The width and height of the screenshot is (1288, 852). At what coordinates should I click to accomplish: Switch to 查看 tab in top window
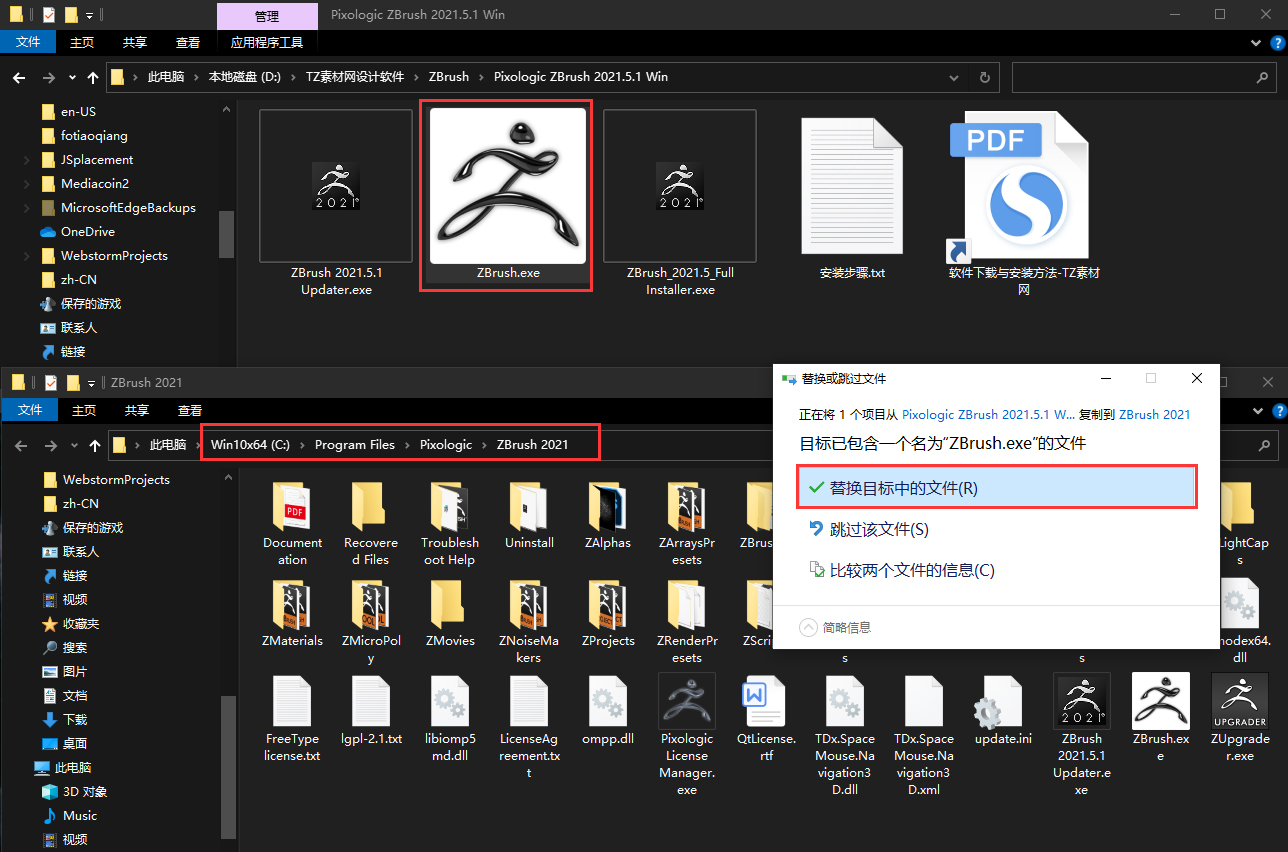point(188,42)
